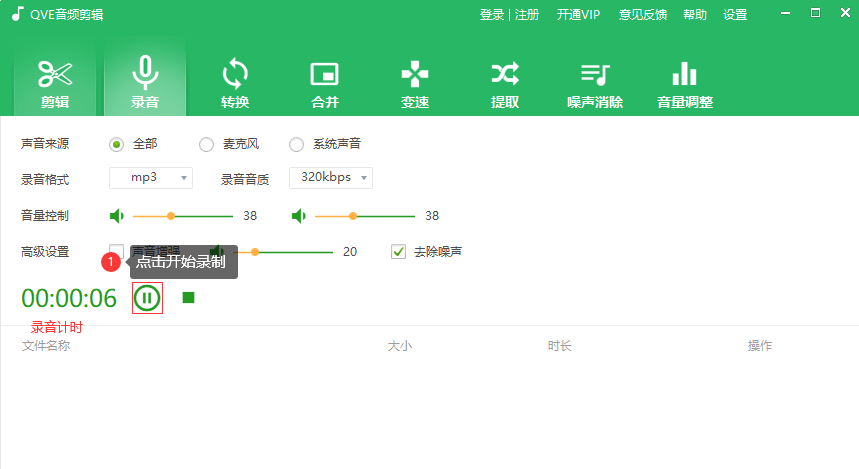Choose 系统声音 as the sound source

pos(297,144)
